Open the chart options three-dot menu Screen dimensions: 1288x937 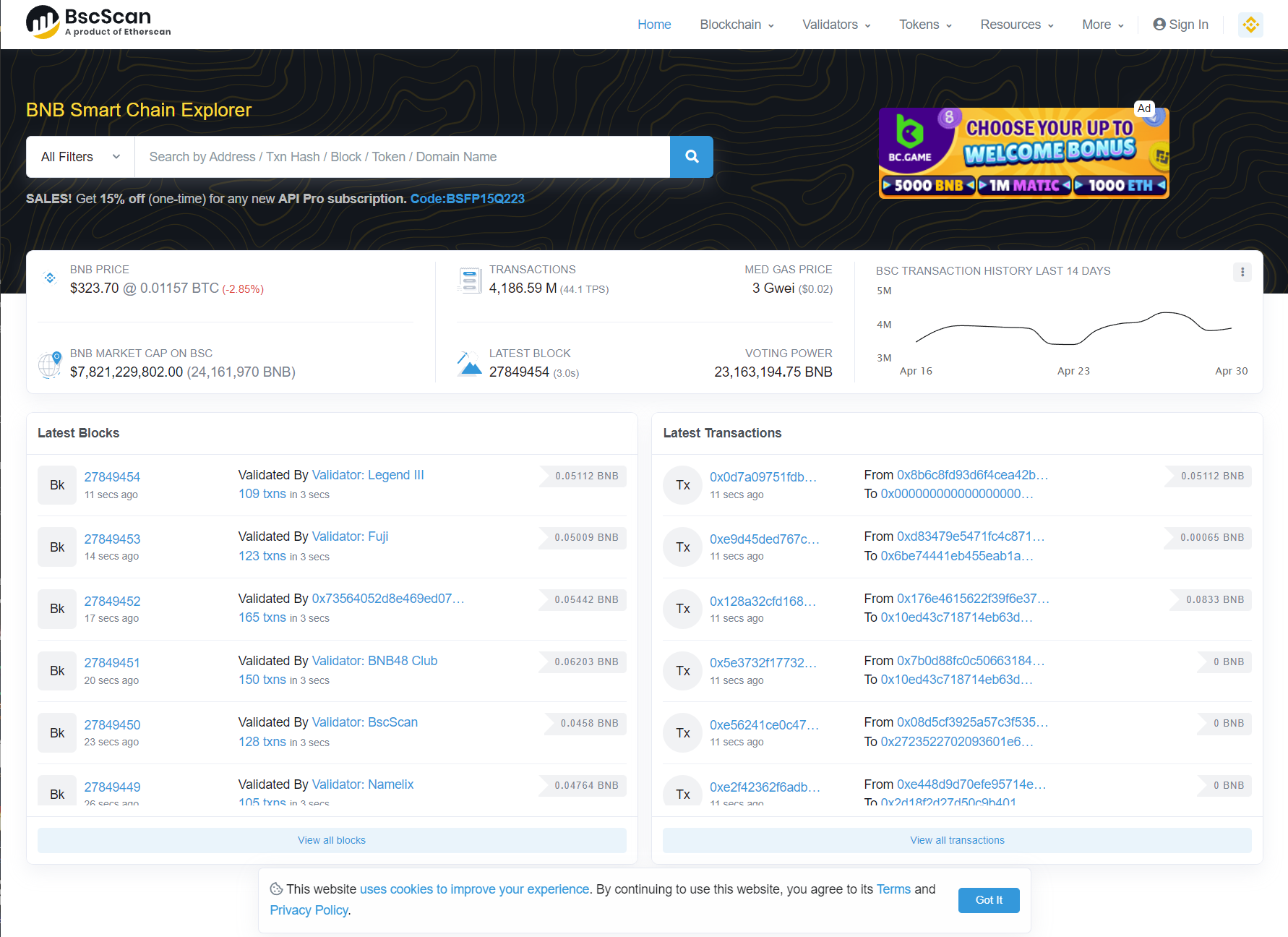pyautogui.click(x=1242, y=272)
